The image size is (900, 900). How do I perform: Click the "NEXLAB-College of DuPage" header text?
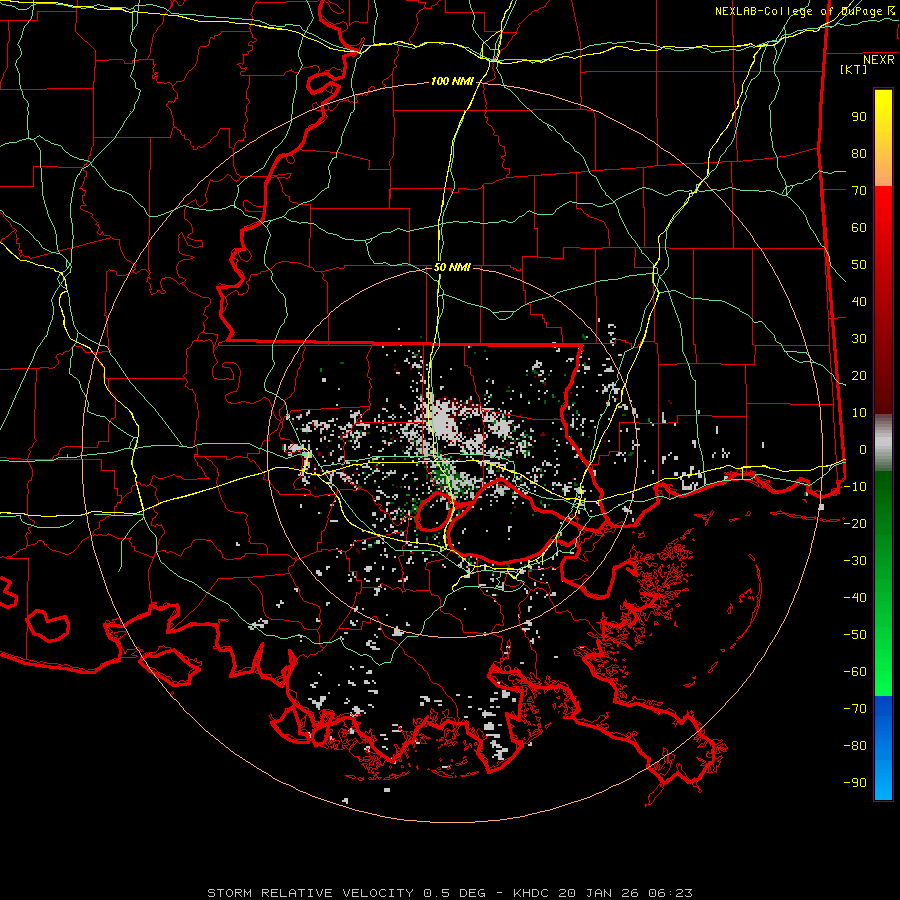pos(798,11)
